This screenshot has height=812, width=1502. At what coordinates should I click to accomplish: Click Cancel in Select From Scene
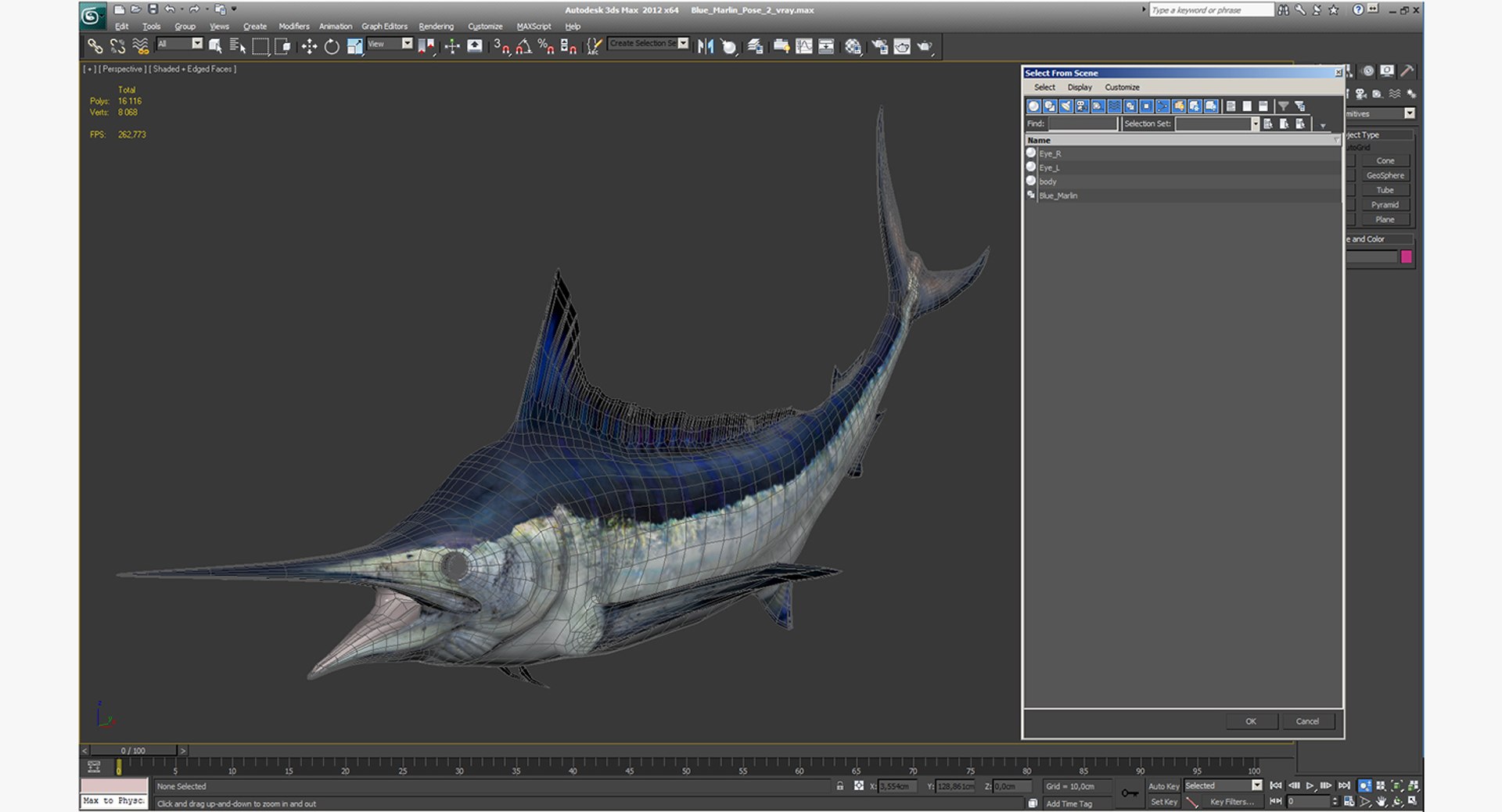pyautogui.click(x=1307, y=721)
